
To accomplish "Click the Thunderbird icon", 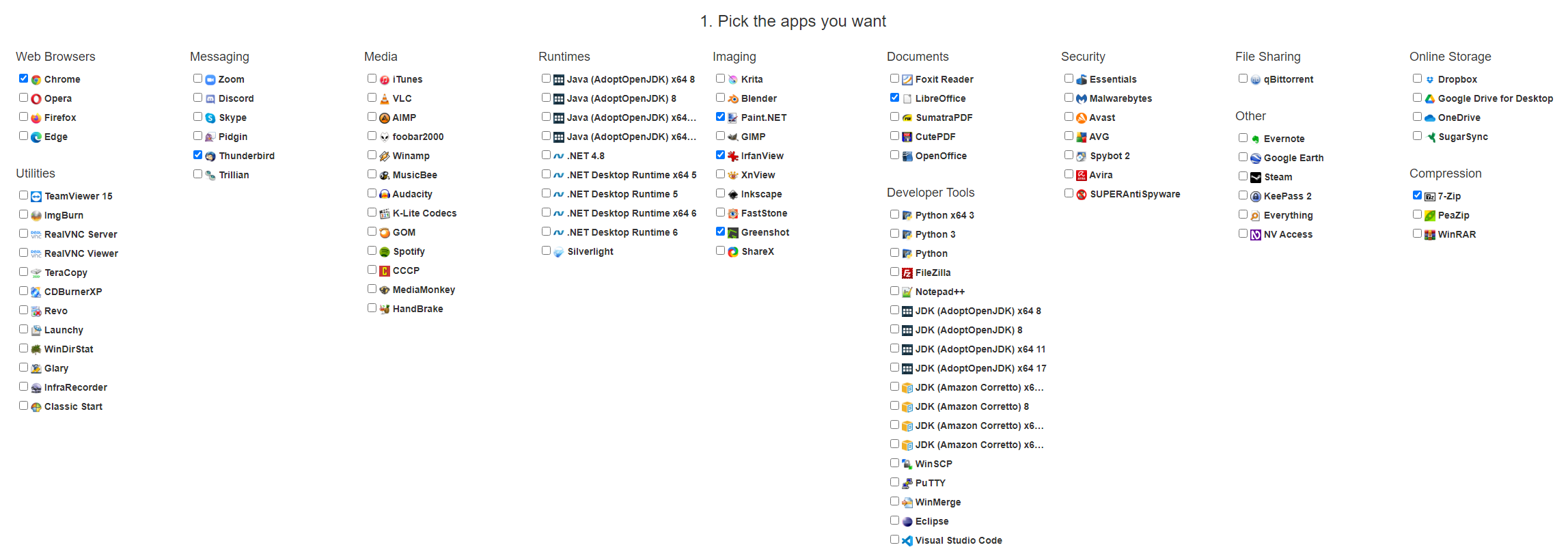I will pyautogui.click(x=210, y=156).
